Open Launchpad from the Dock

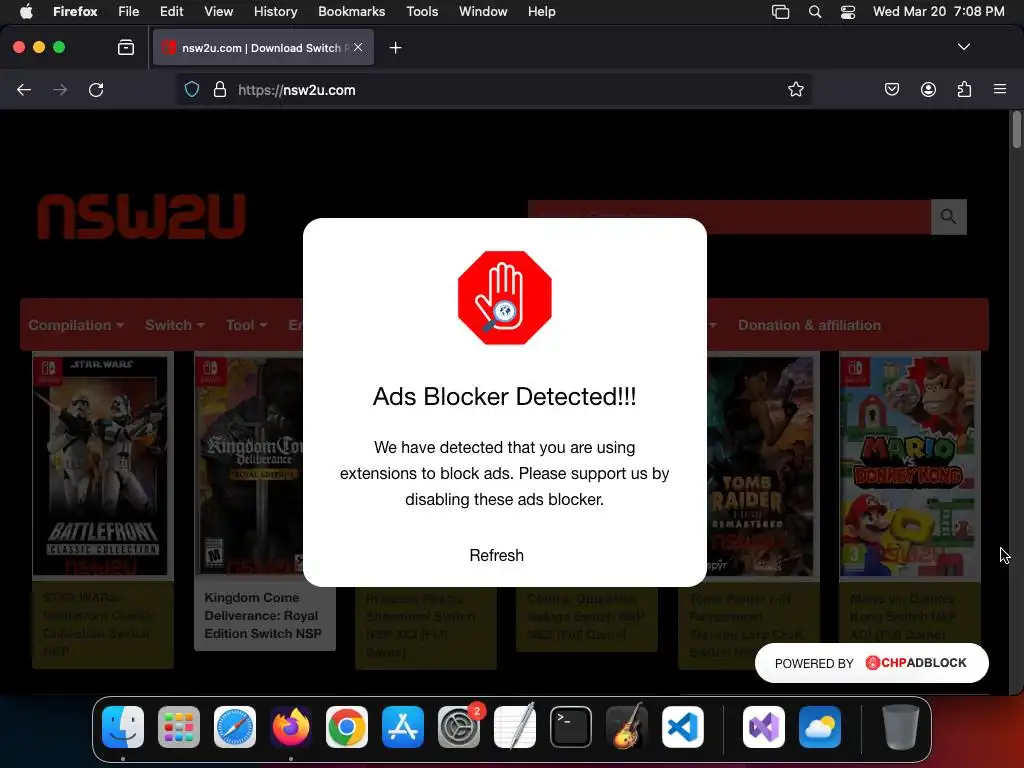[x=179, y=727]
